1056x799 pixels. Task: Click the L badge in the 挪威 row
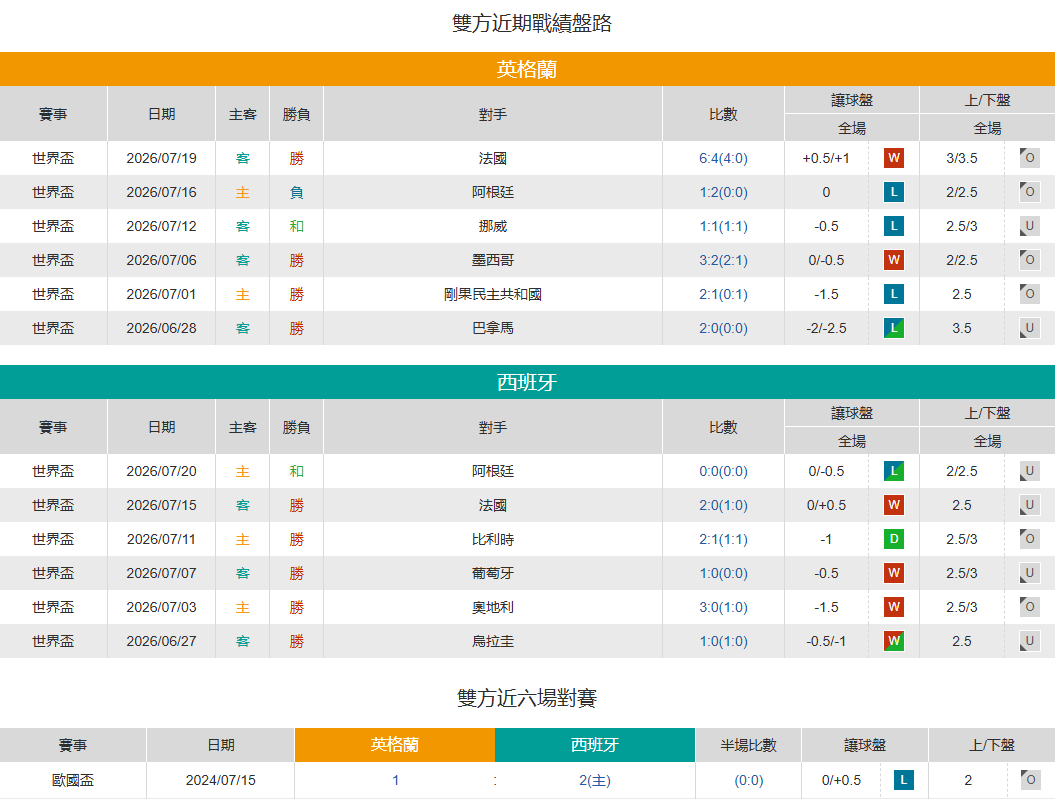tap(894, 226)
